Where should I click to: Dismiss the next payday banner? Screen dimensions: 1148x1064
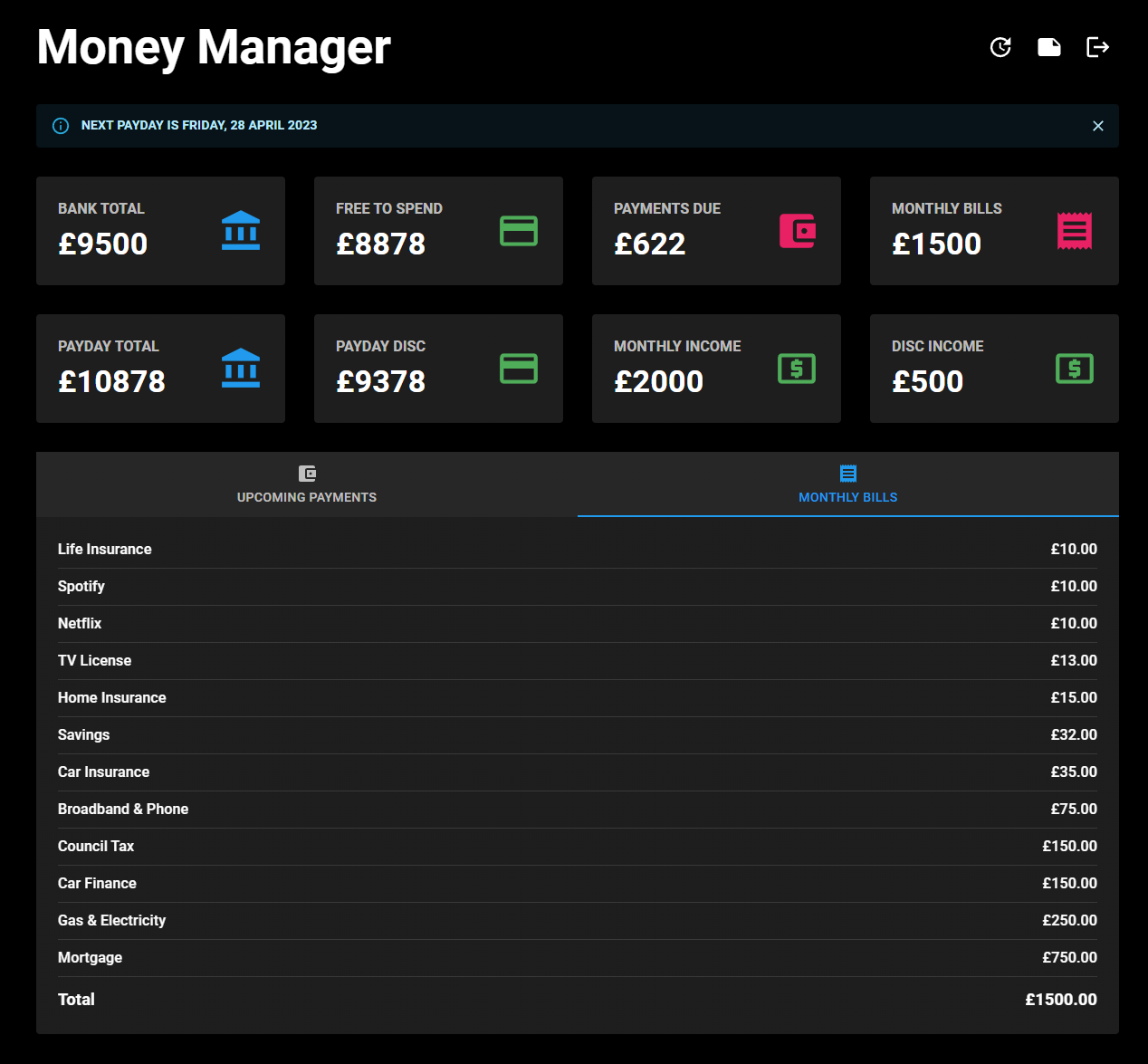(1098, 126)
